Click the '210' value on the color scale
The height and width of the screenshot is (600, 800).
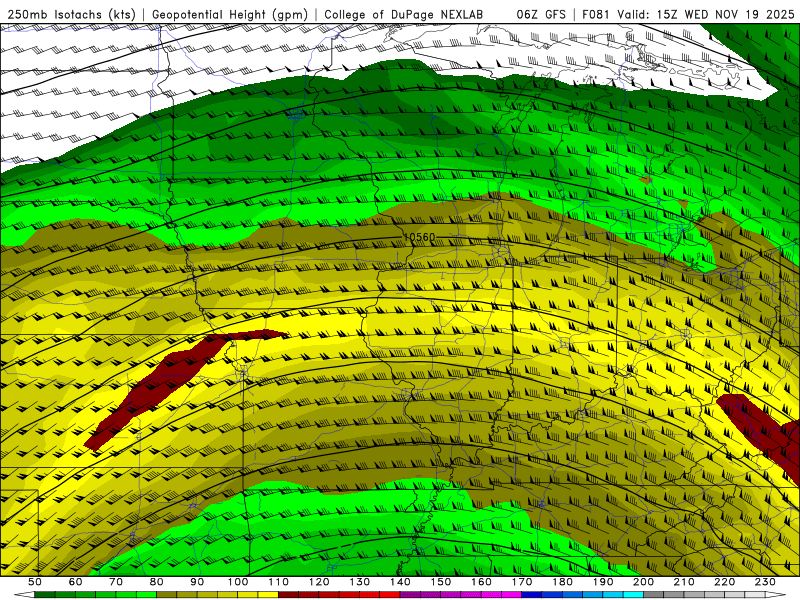tap(684, 582)
